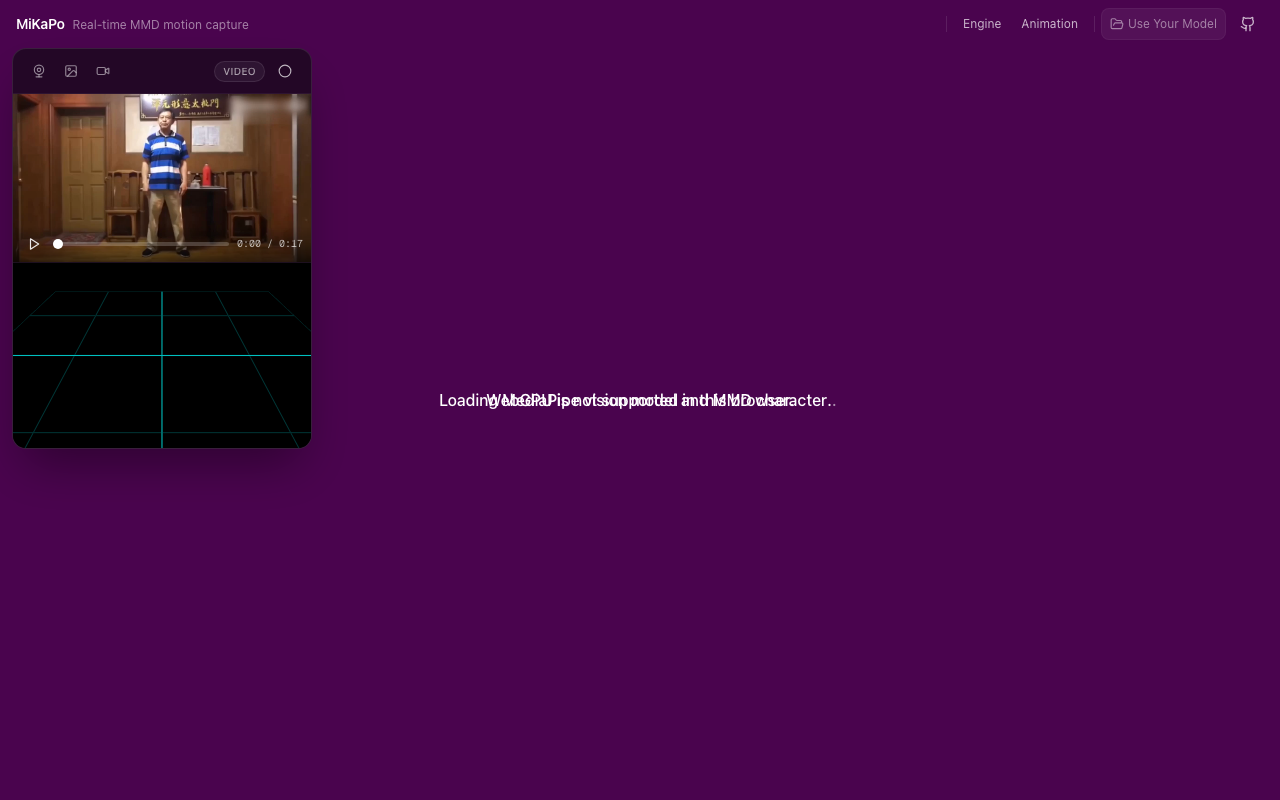Image resolution: width=1280 pixels, height=800 pixels.
Task: Select the image input icon
Action: point(71,71)
